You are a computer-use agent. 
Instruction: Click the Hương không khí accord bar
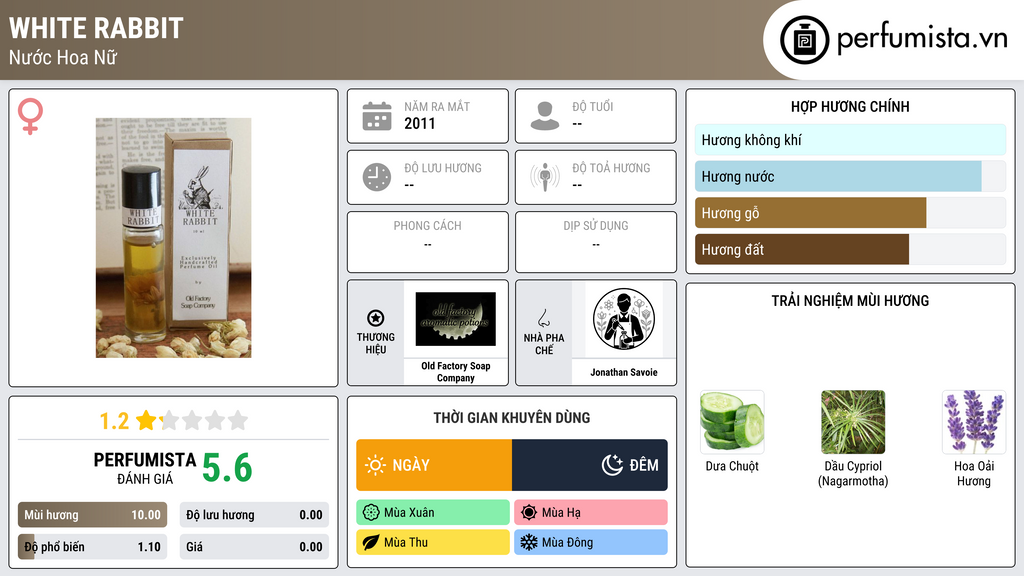pyautogui.click(x=850, y=140)
